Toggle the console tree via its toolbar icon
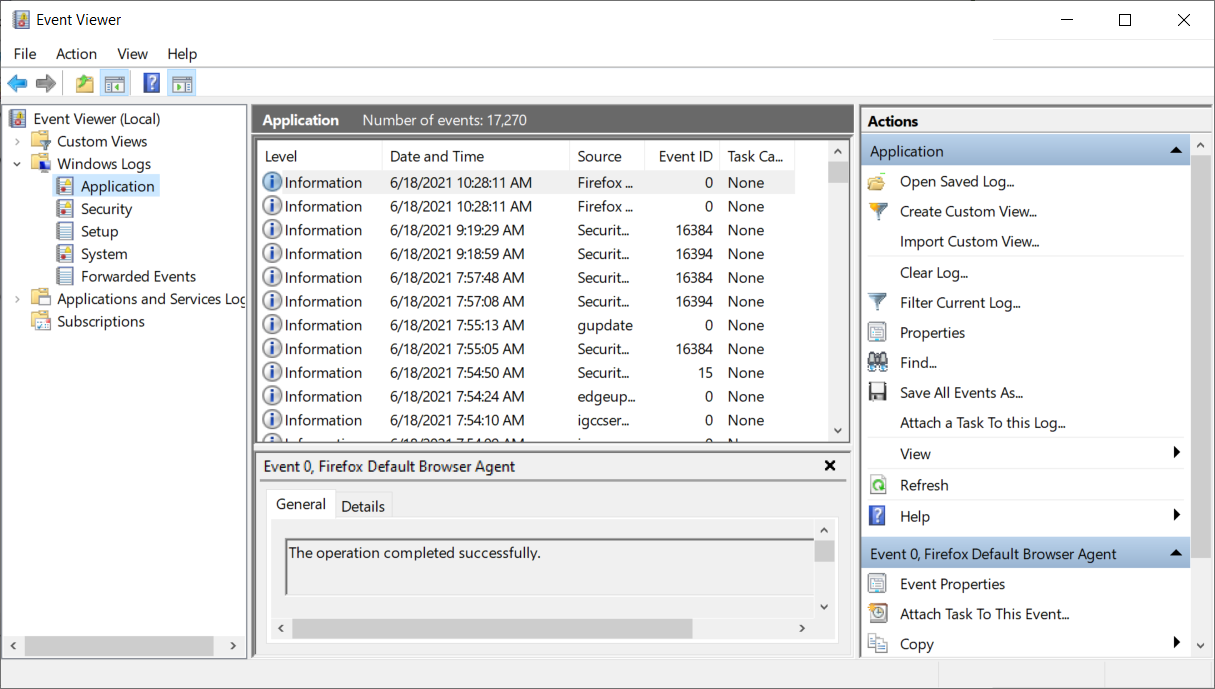This screenshot has height=689, width=1215. pyautogui.click(x=115, y=83)
